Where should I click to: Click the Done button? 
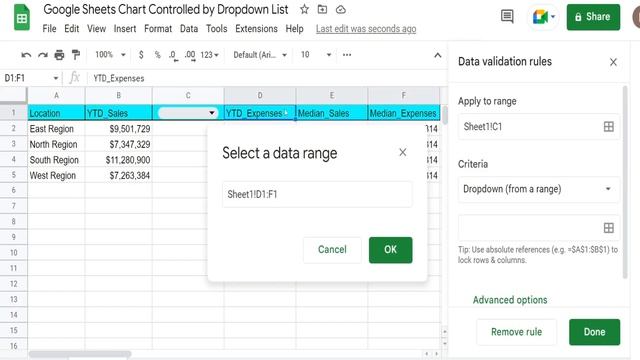click(x=594, y=332)
